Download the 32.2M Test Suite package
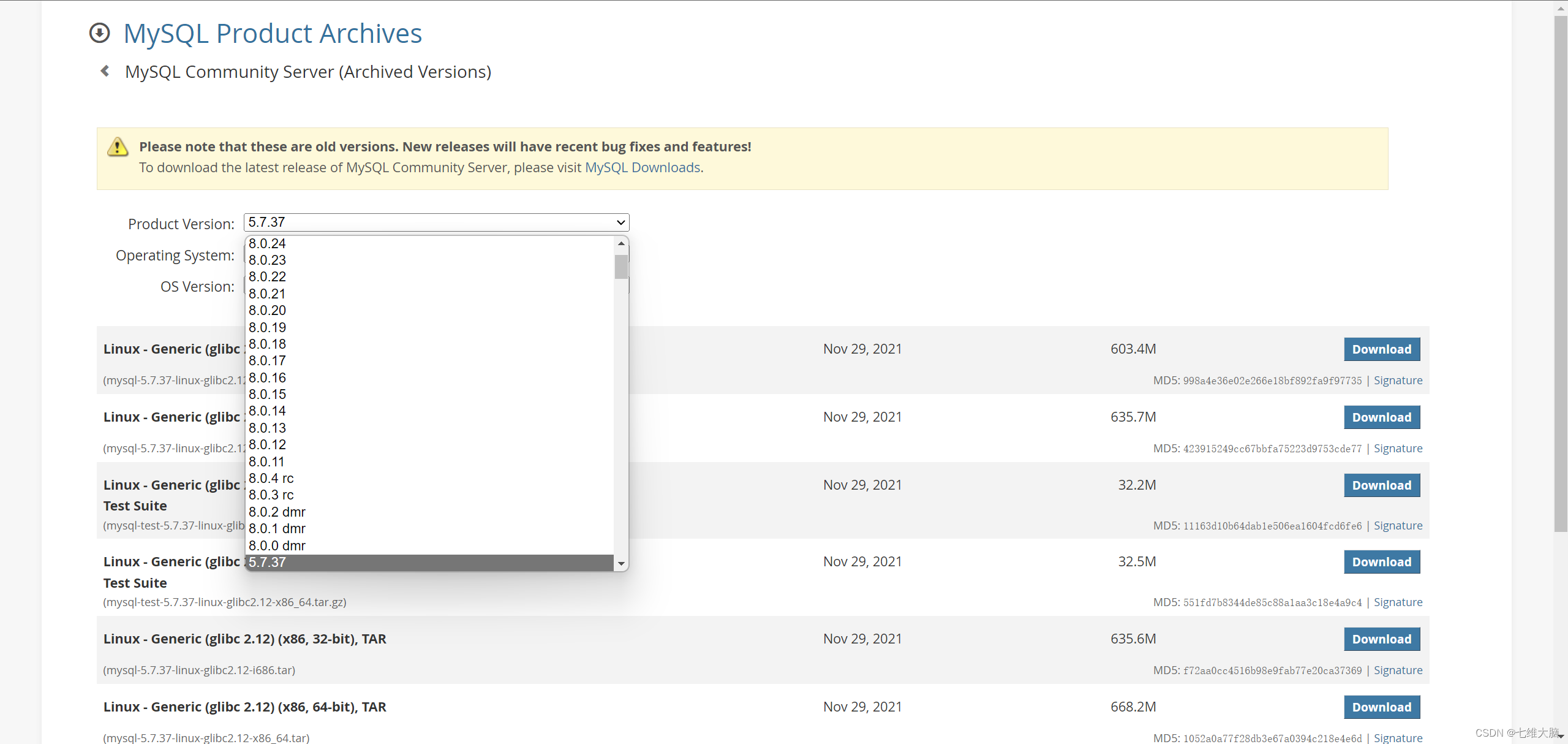Viewport: 1568px width, 744px height. tap(1381, 485)
